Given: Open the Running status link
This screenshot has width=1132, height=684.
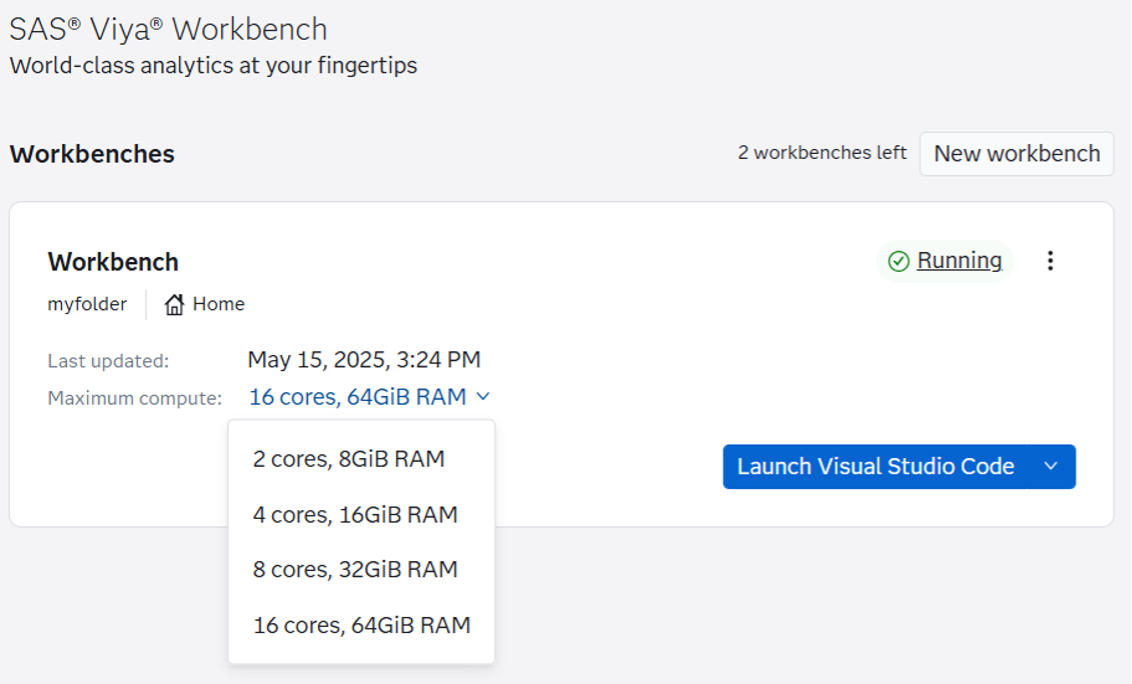Looking at the screenshot, I should click(x=959, y=261).
